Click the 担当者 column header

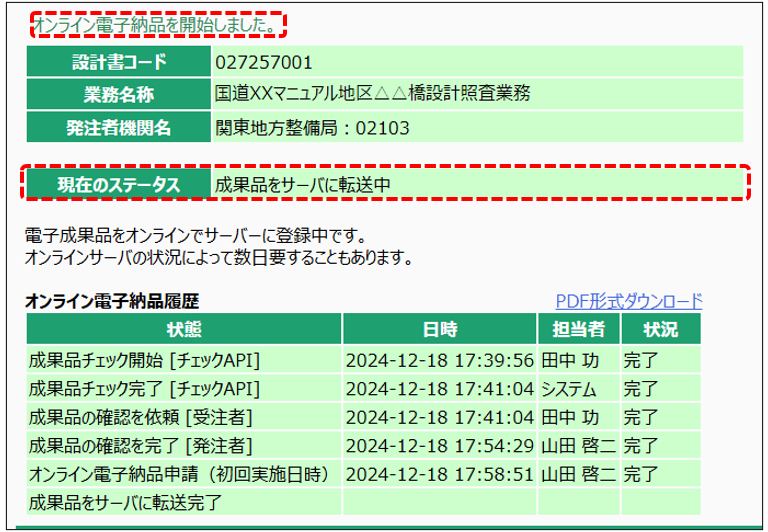pyautogui.click(x=578, y=328)
